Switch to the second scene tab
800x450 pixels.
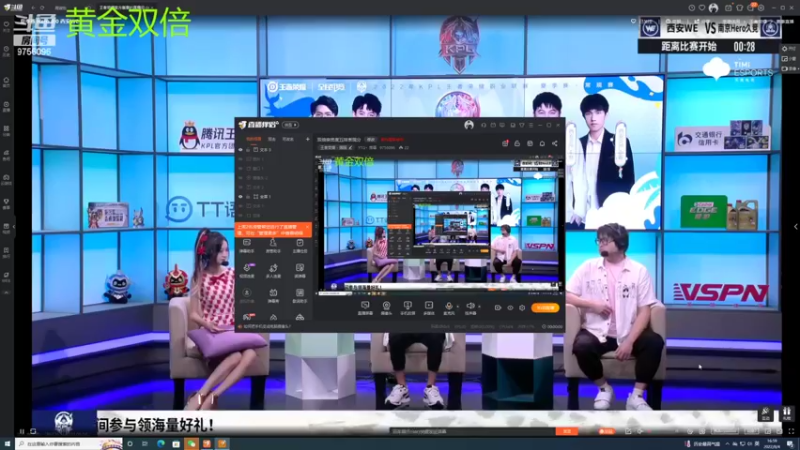tap(272, 139)
